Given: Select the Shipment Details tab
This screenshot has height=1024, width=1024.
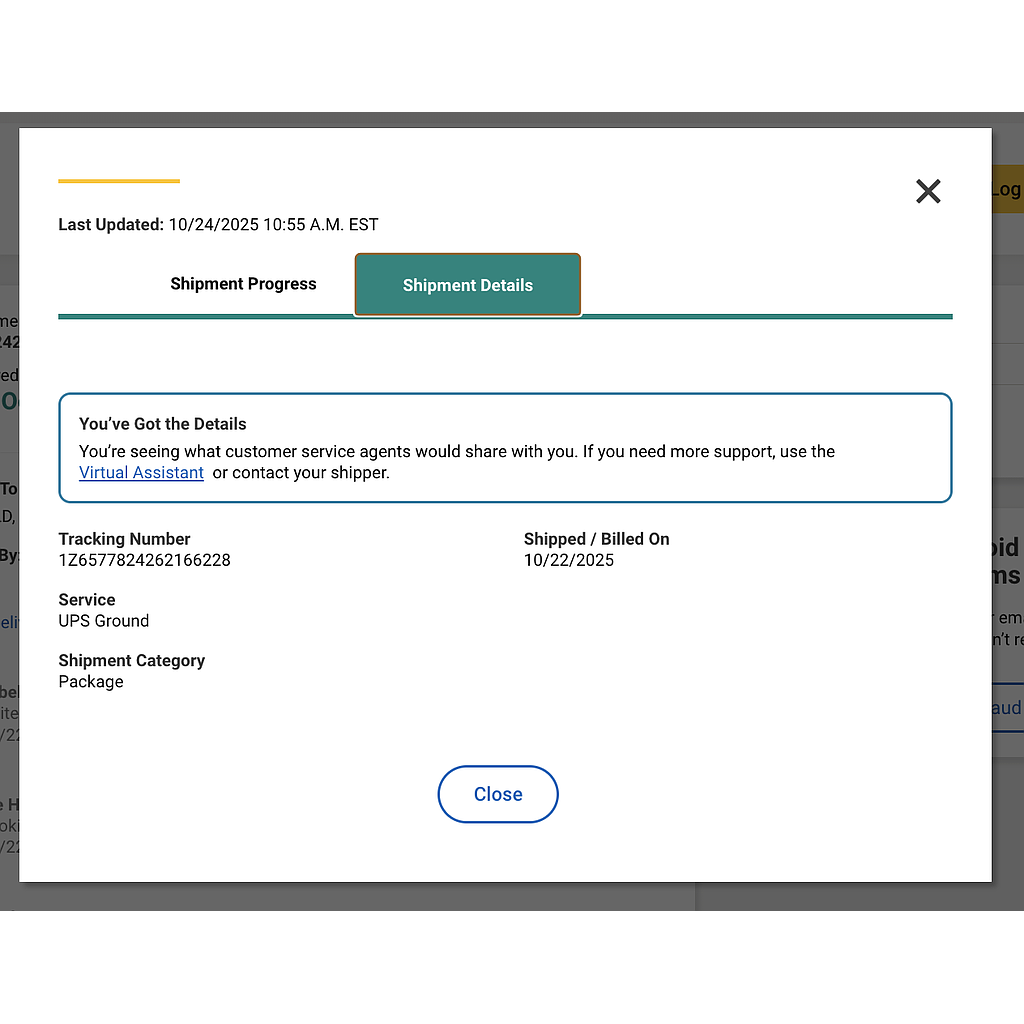Looking at the screenshot, I should 467,285.
